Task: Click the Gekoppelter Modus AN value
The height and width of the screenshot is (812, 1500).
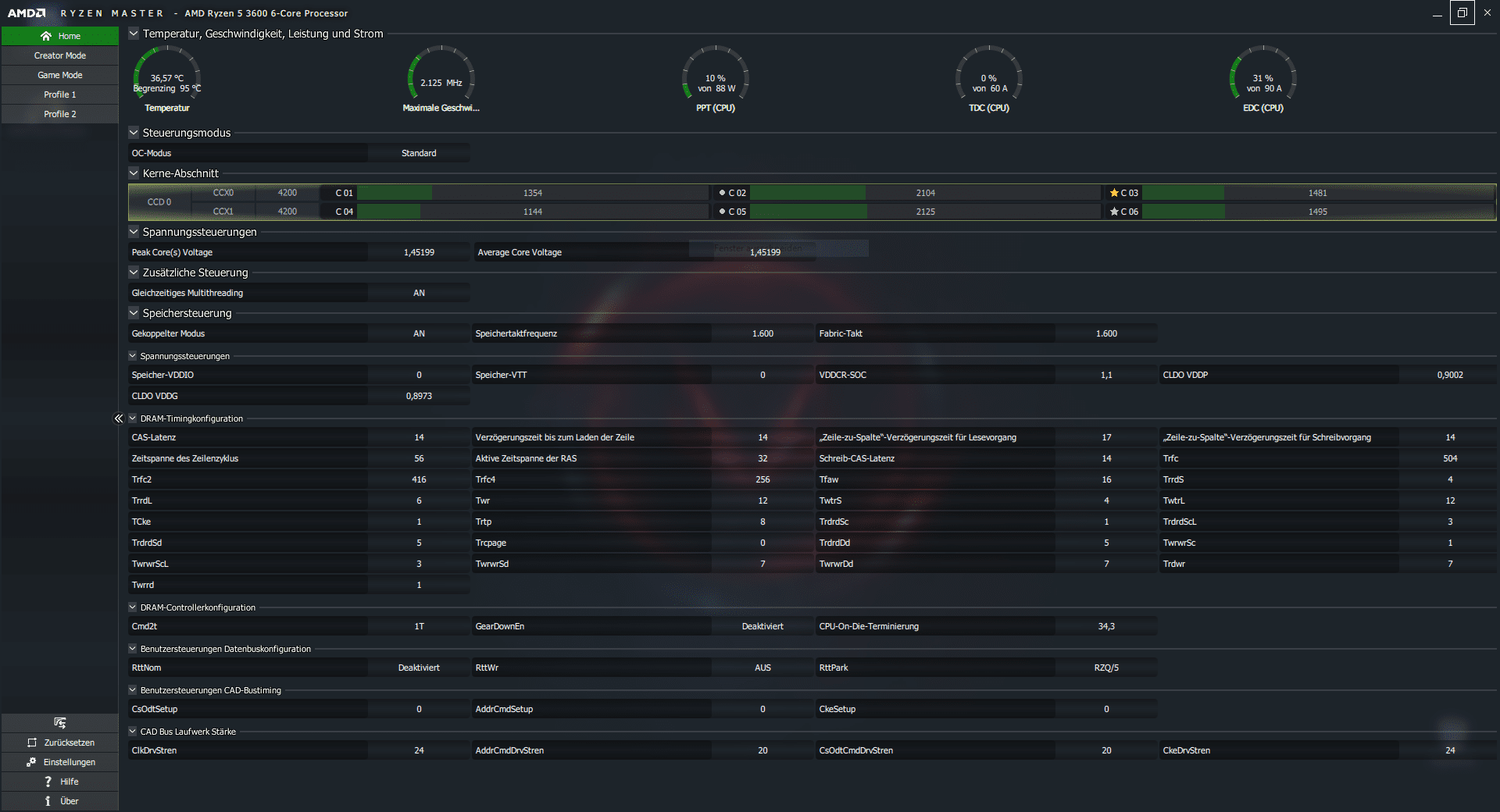Action: [419, 333]
